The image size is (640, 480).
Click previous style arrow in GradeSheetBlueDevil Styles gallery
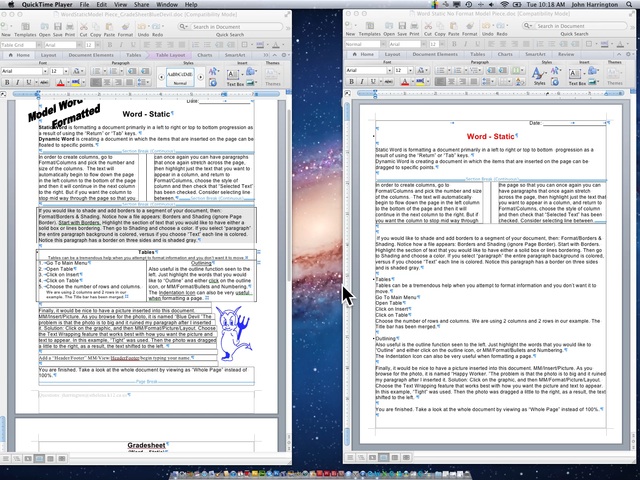pos(161,77)
